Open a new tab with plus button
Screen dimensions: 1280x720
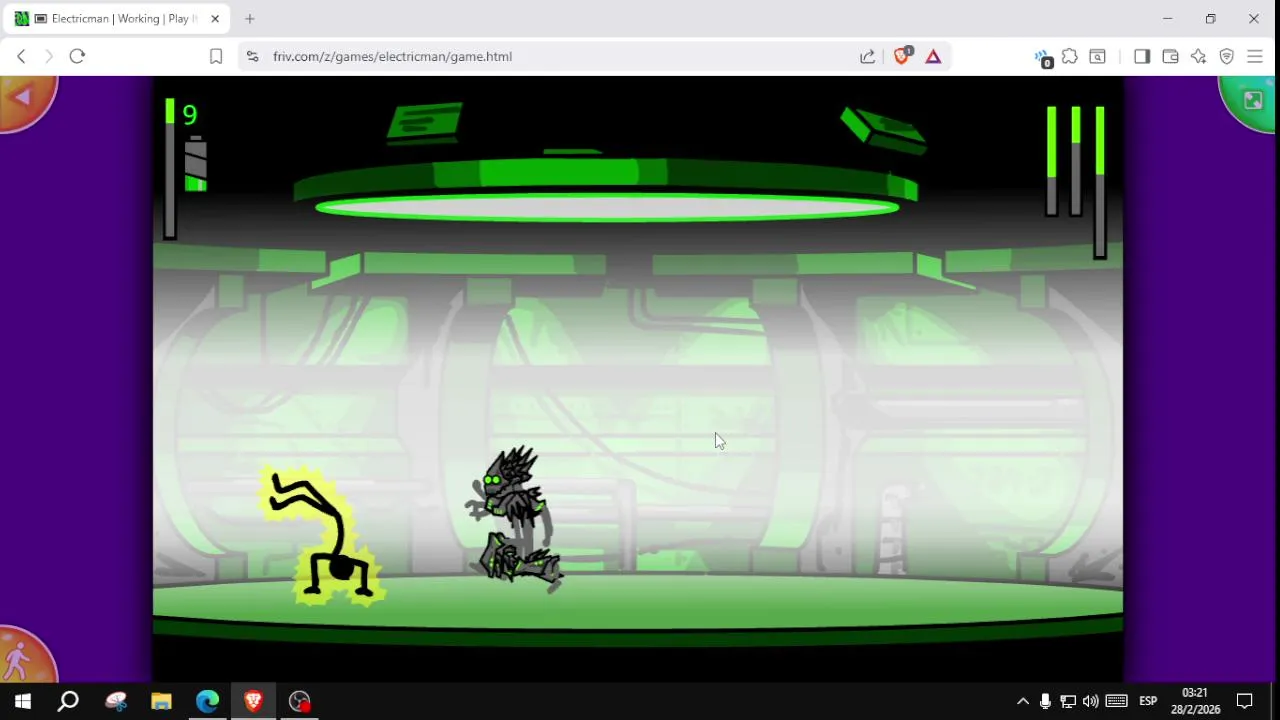coord(250,19)
